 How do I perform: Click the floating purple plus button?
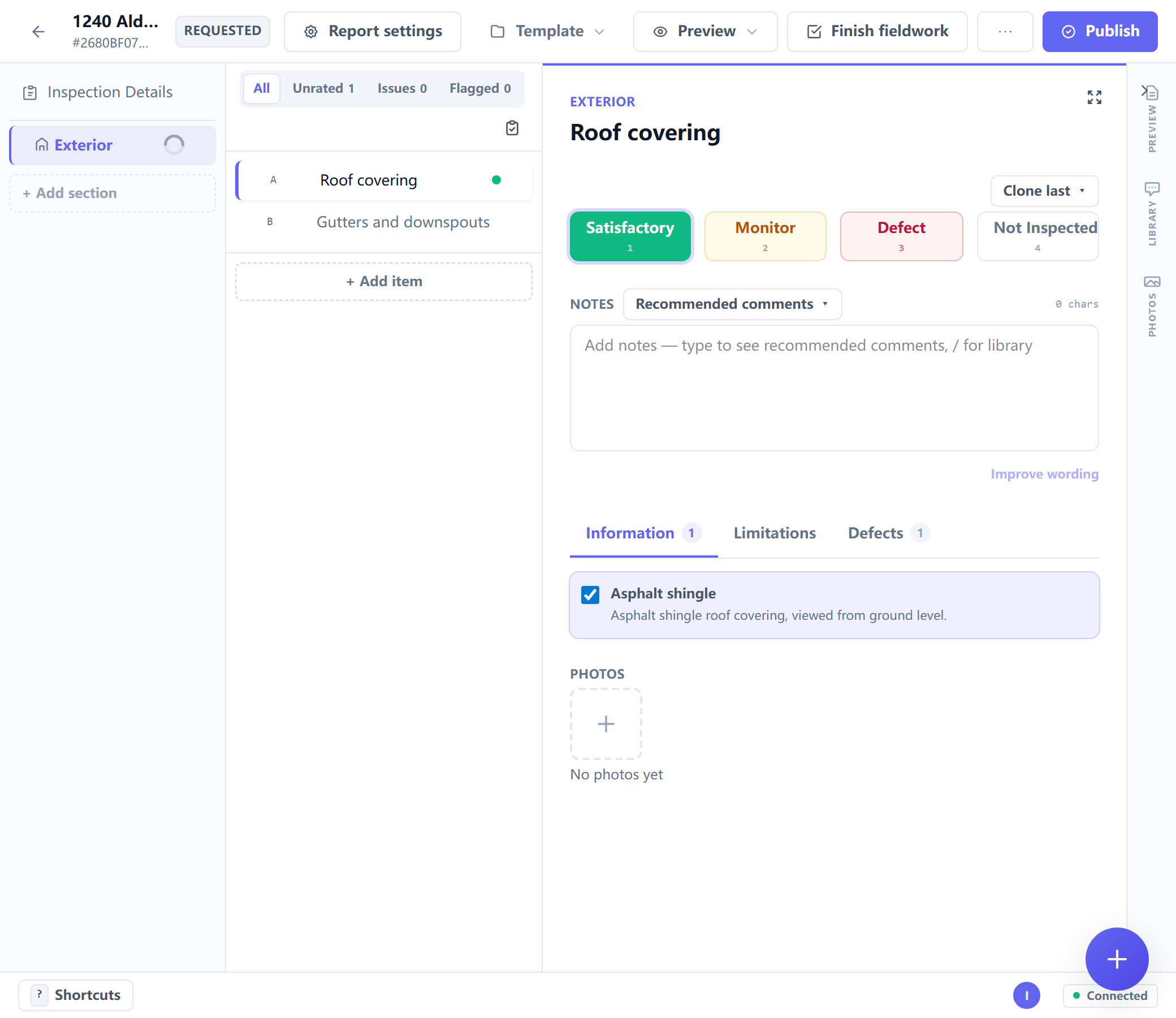pos(1117,959)
